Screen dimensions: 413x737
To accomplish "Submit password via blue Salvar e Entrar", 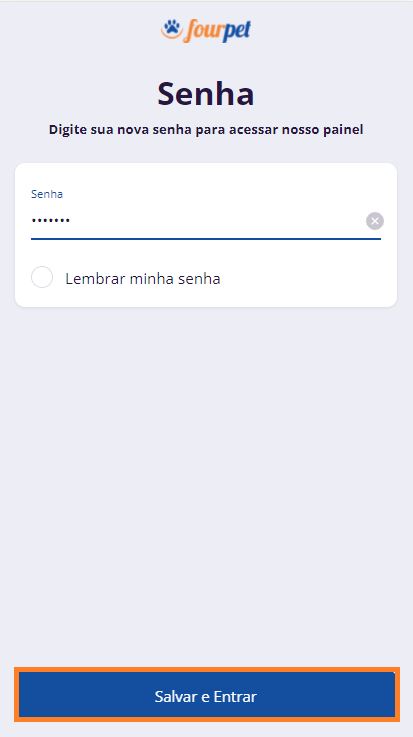I will point(207,695).
